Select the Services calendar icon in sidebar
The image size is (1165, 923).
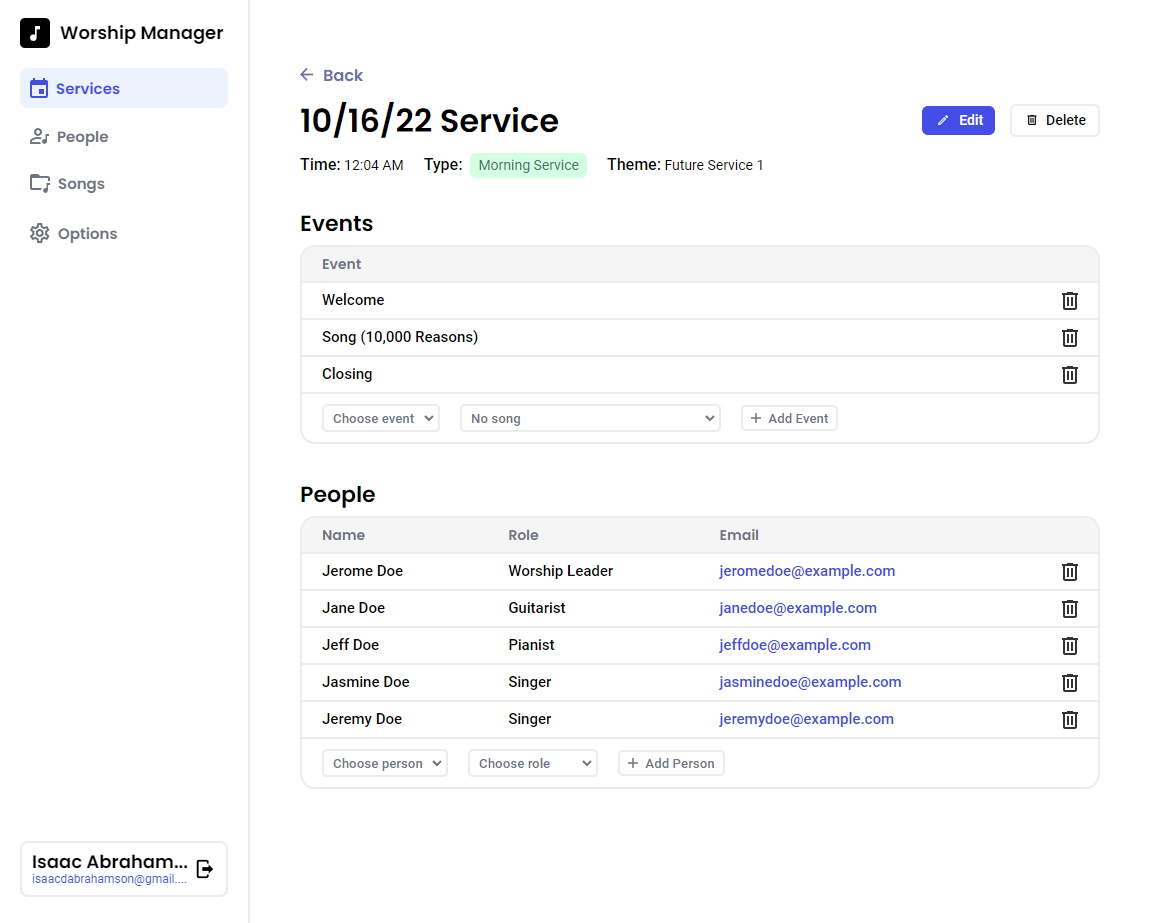coord(40,88)
